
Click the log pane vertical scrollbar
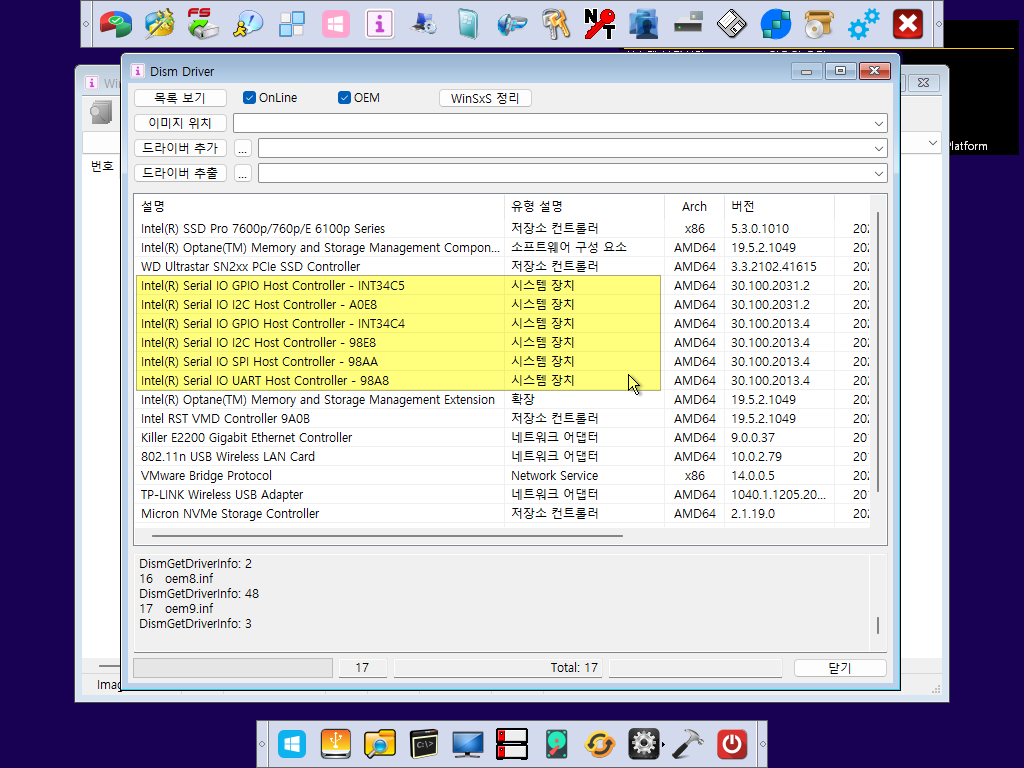(x=878, y=625)
